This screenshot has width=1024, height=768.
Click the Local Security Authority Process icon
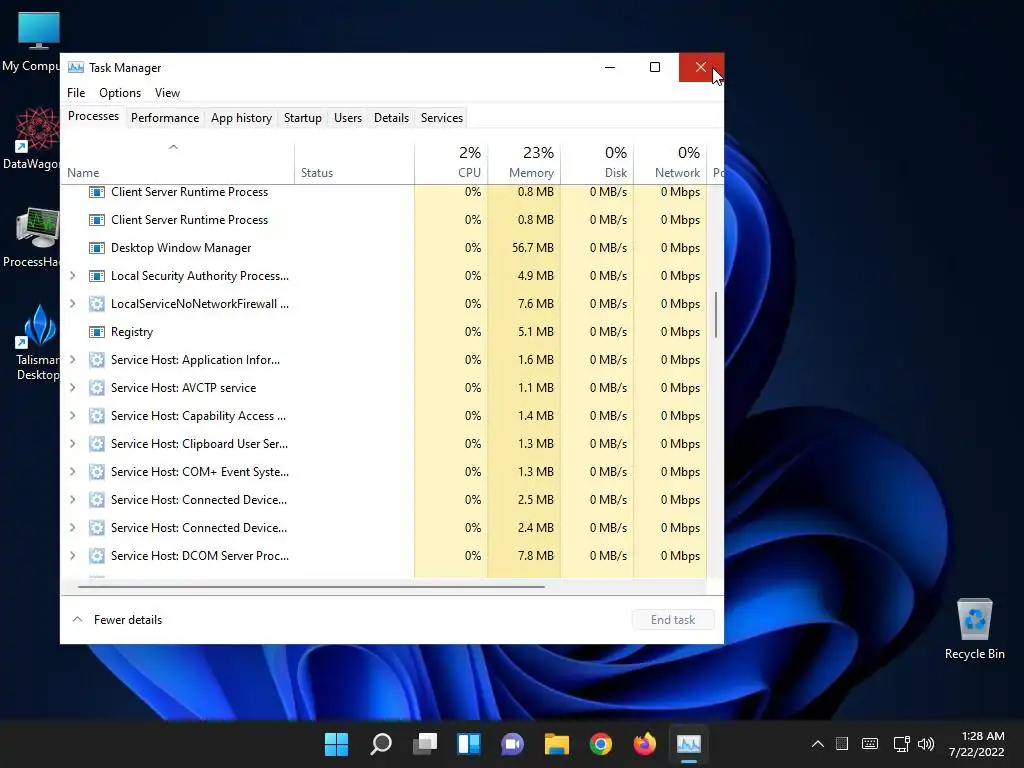[97, 276]
